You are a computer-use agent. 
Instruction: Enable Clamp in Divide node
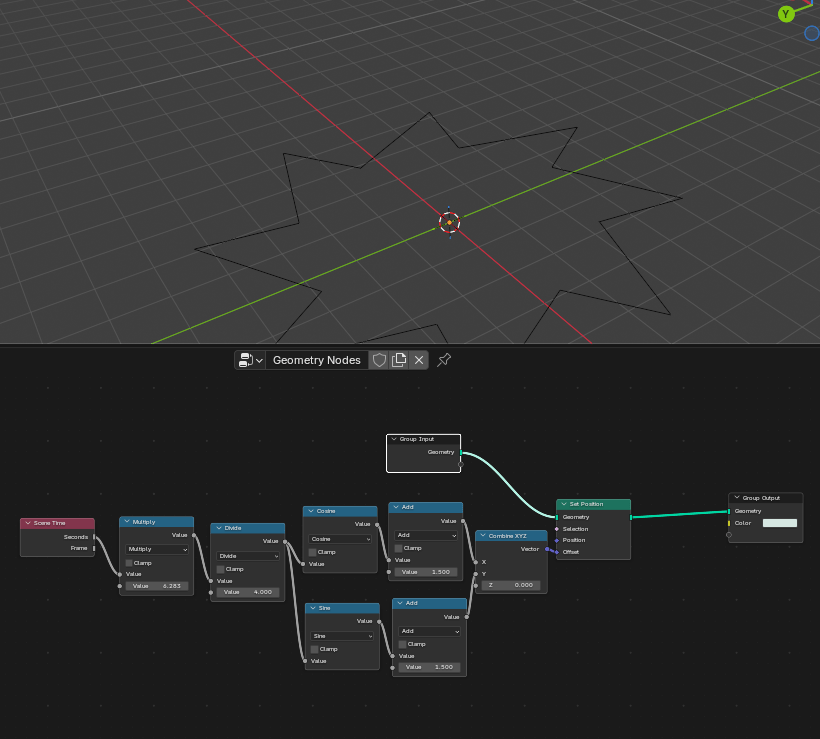point(220,569)
